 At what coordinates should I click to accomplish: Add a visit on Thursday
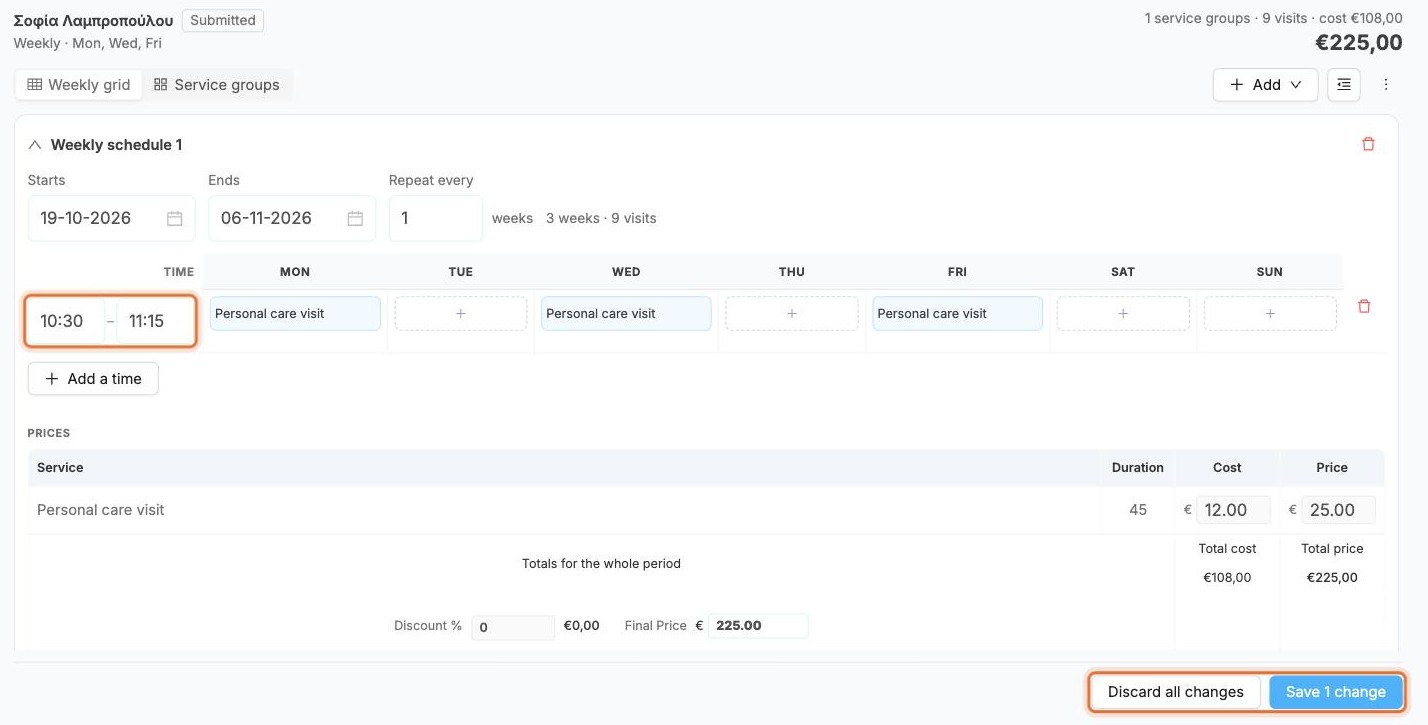point(792,314)
